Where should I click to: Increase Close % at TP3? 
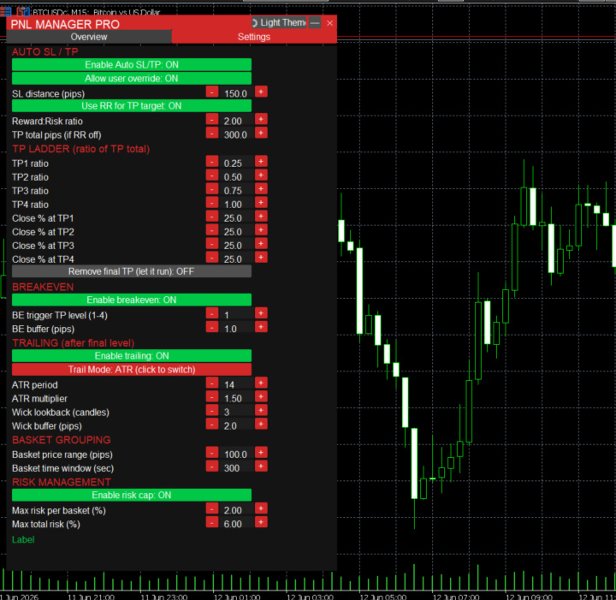coord(261,244)
